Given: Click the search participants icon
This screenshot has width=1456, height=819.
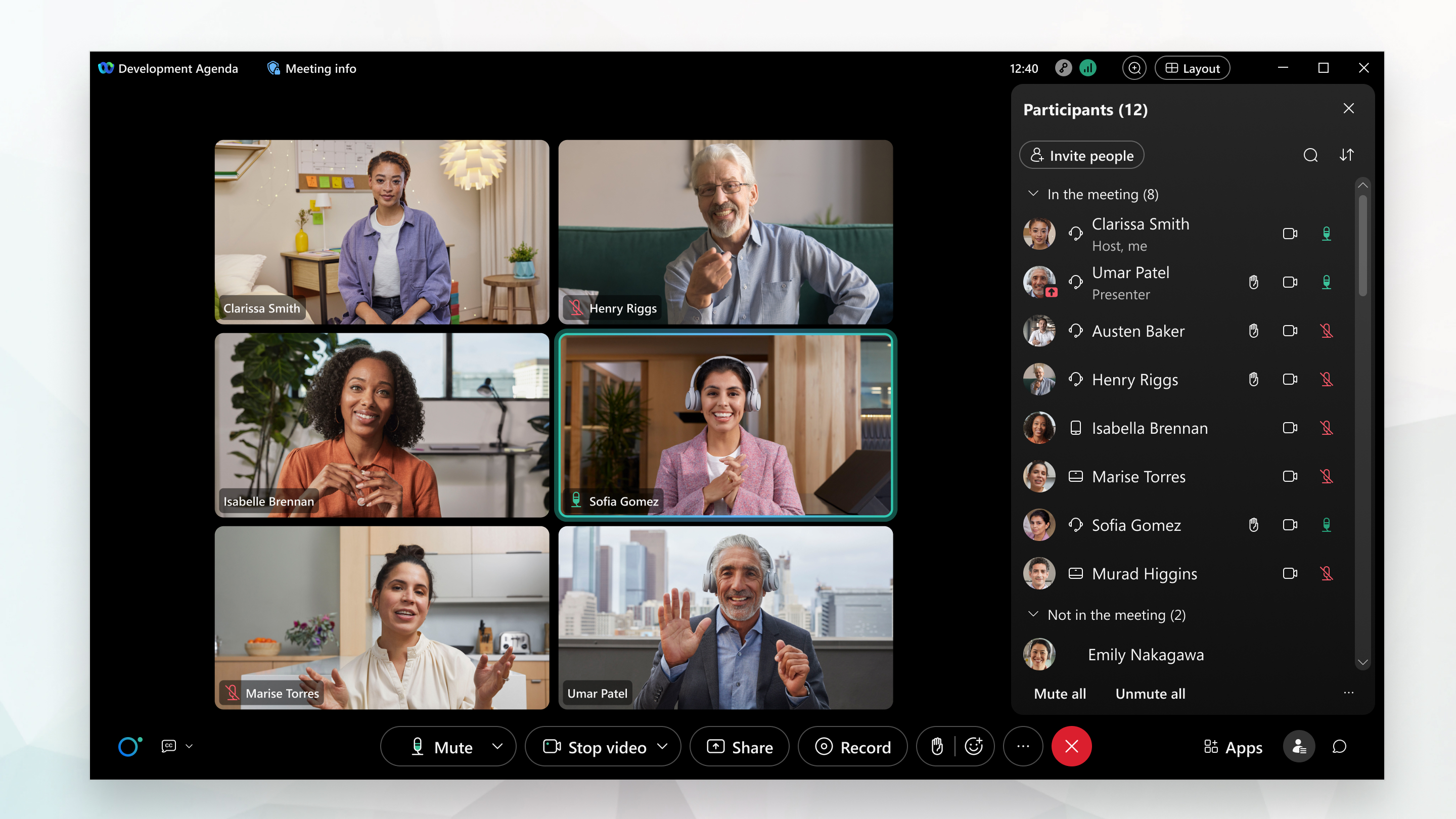Looking at the screenshot, I should (x=1311, y=155).
